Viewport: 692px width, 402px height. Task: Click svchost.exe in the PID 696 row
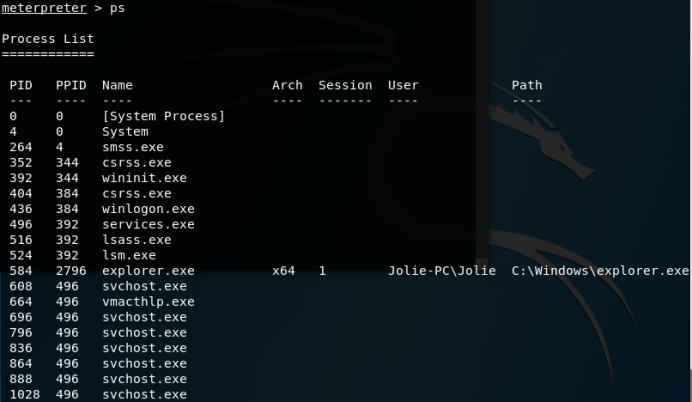(x=144, y=317)
